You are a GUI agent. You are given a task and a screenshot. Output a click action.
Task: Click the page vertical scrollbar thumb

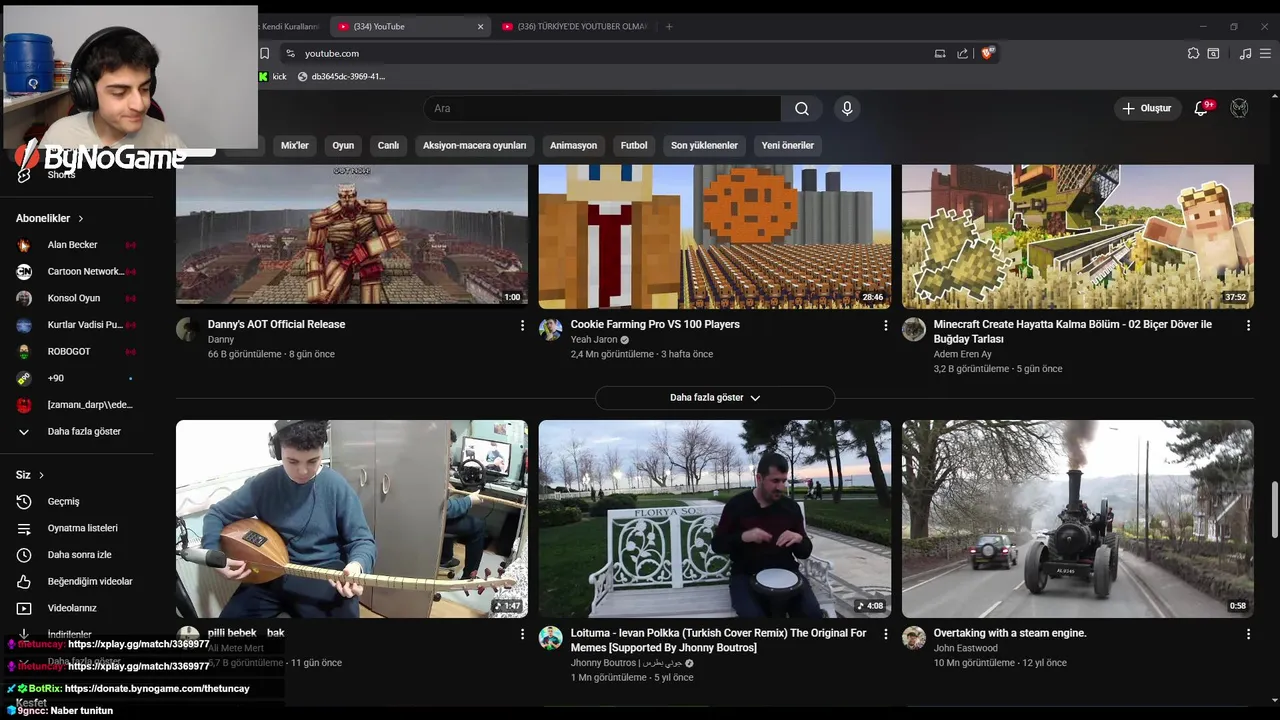1274,510
